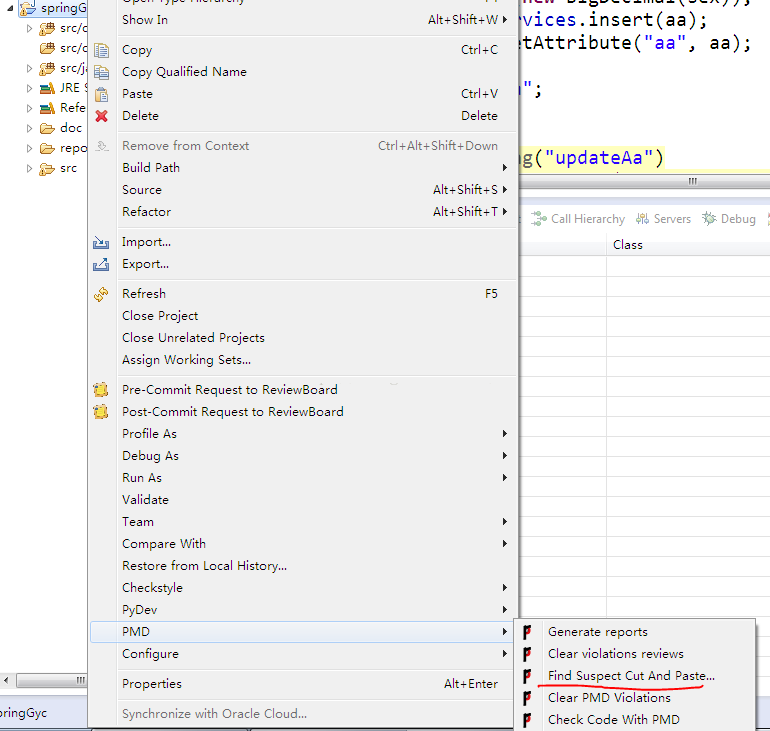
Task: Click the red Delete X icon
Action: (101, 116)
